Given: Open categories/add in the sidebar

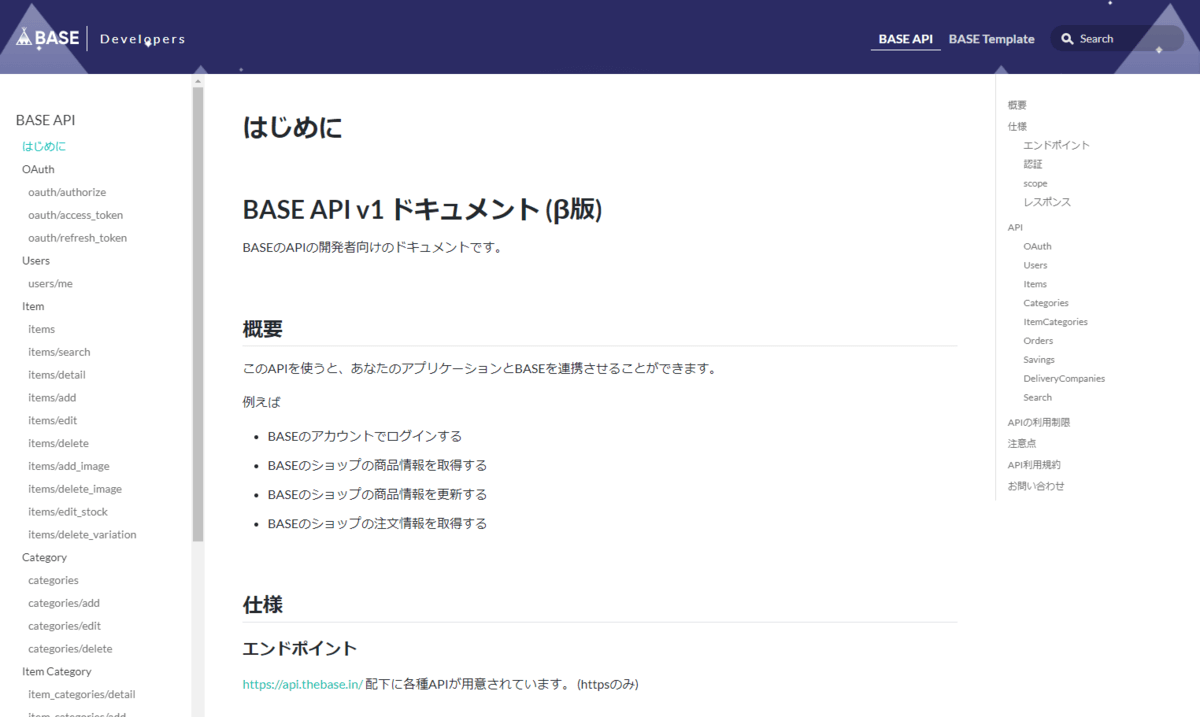Looking at the screenshot, I should pos(64,604).
